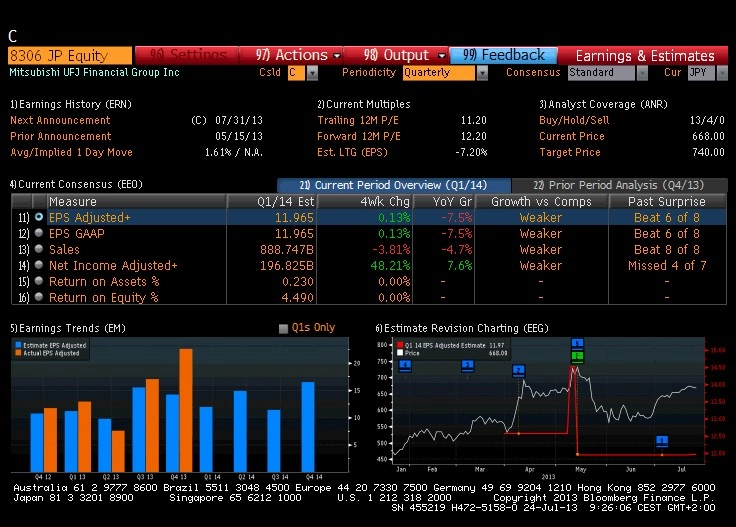Expand the Periodicity Quarterly dropdown

pyautogui.click(x=482, y=73)
